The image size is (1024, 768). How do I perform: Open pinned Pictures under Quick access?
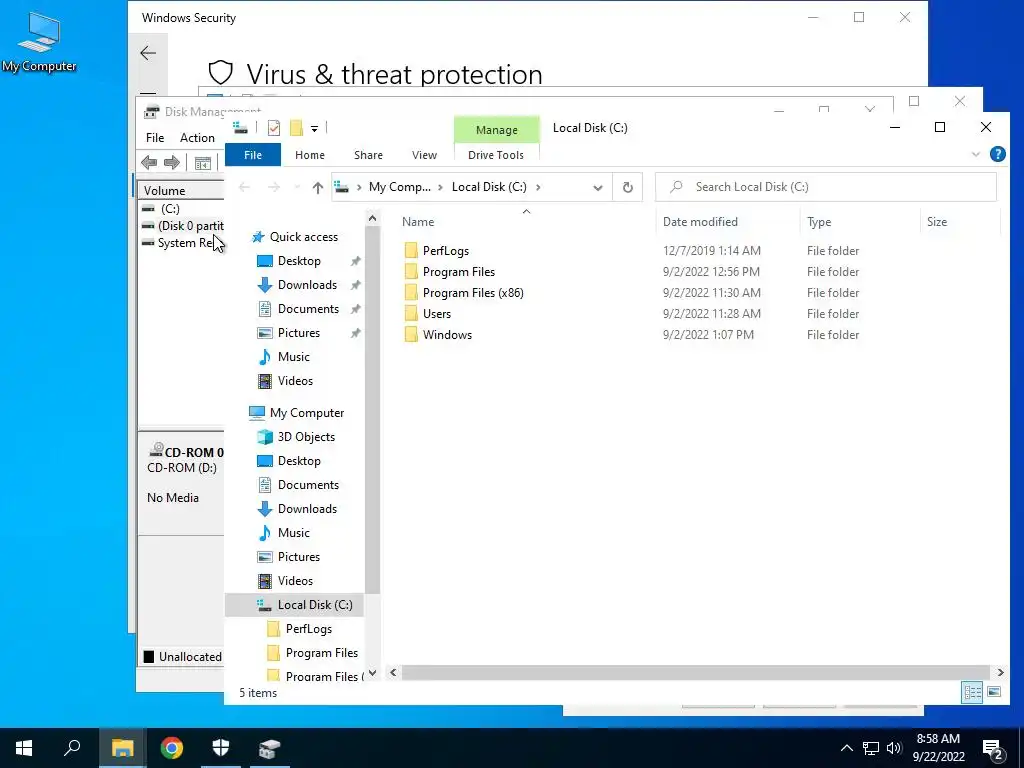(298, 333)
